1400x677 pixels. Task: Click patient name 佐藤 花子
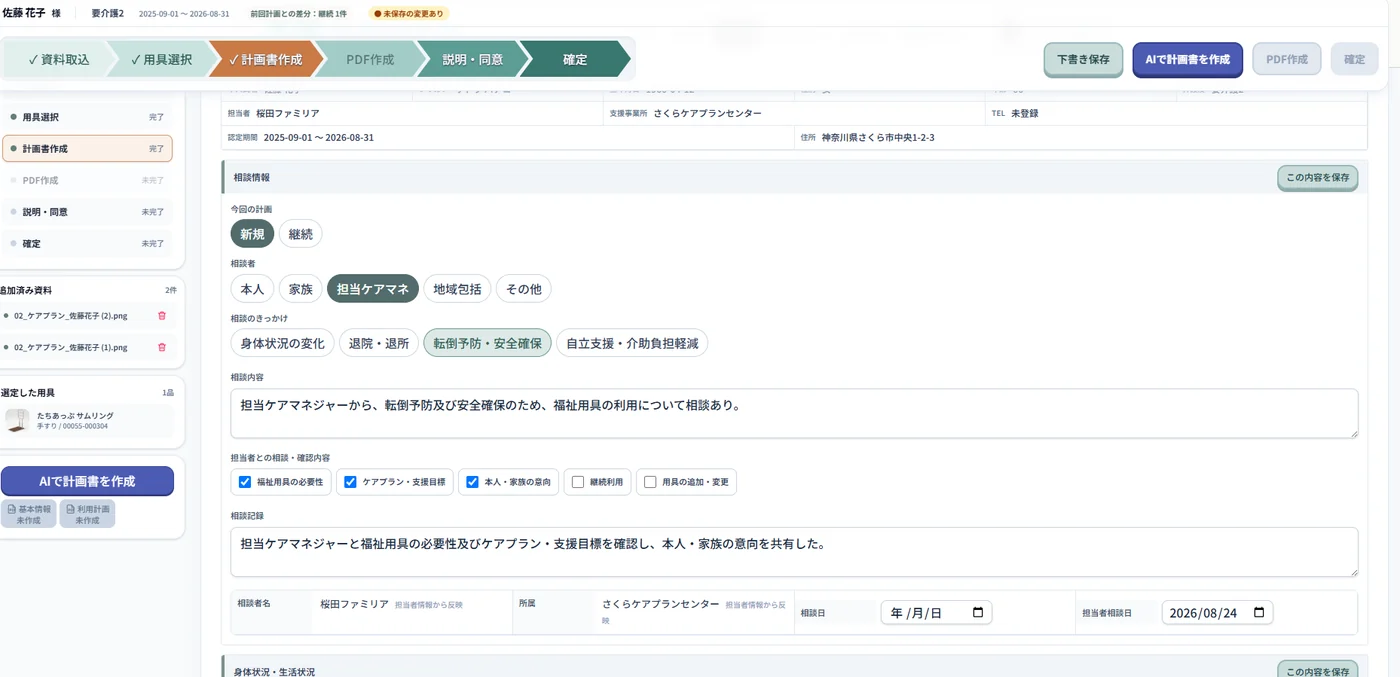coord(24,14)
